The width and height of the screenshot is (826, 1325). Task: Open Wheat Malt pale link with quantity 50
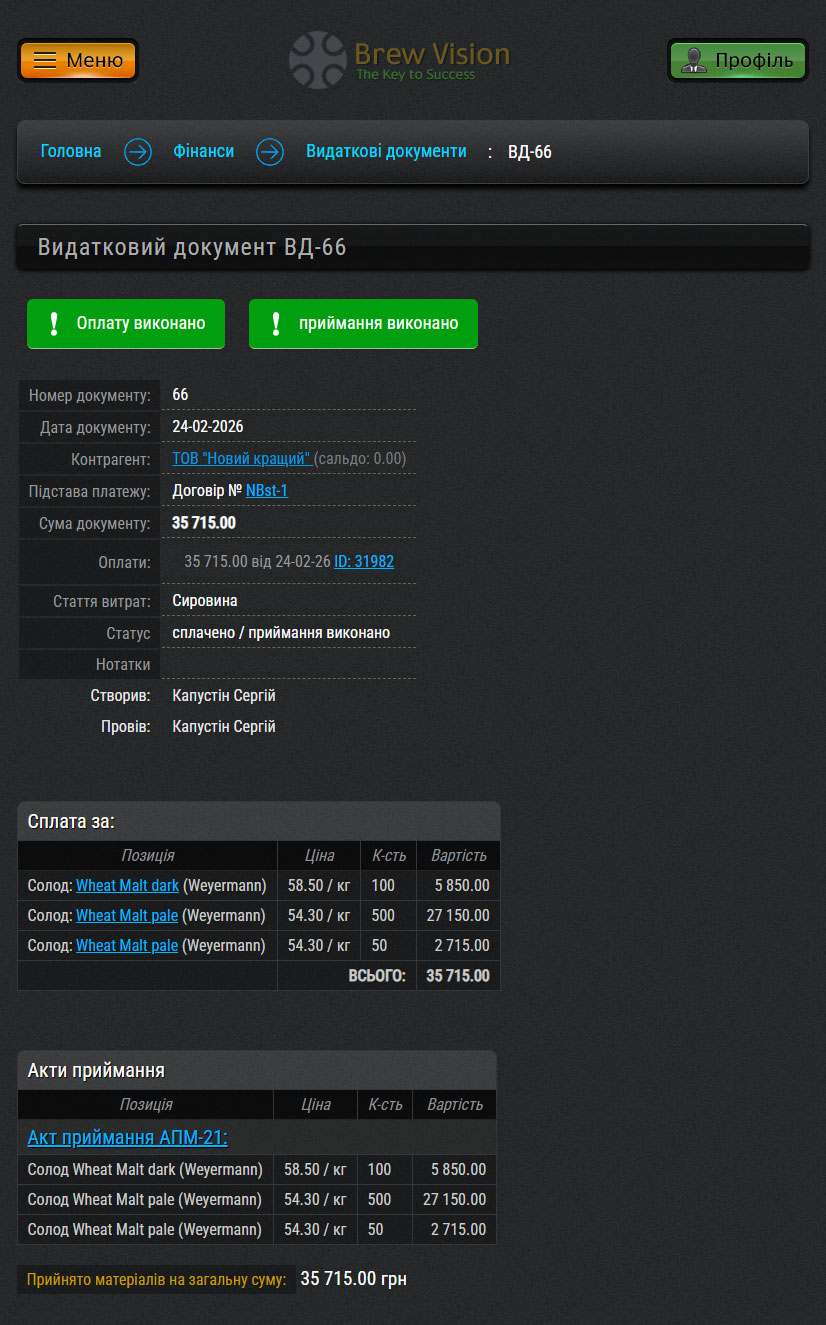127,946
